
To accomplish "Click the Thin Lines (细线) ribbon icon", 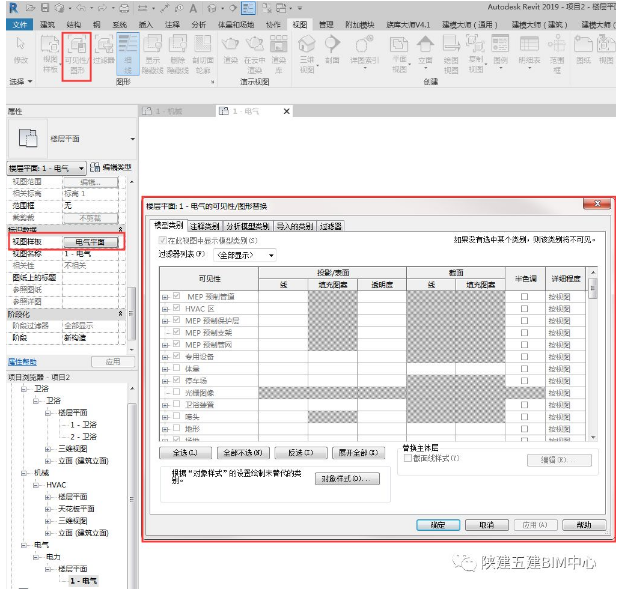I will click(128, 53).
